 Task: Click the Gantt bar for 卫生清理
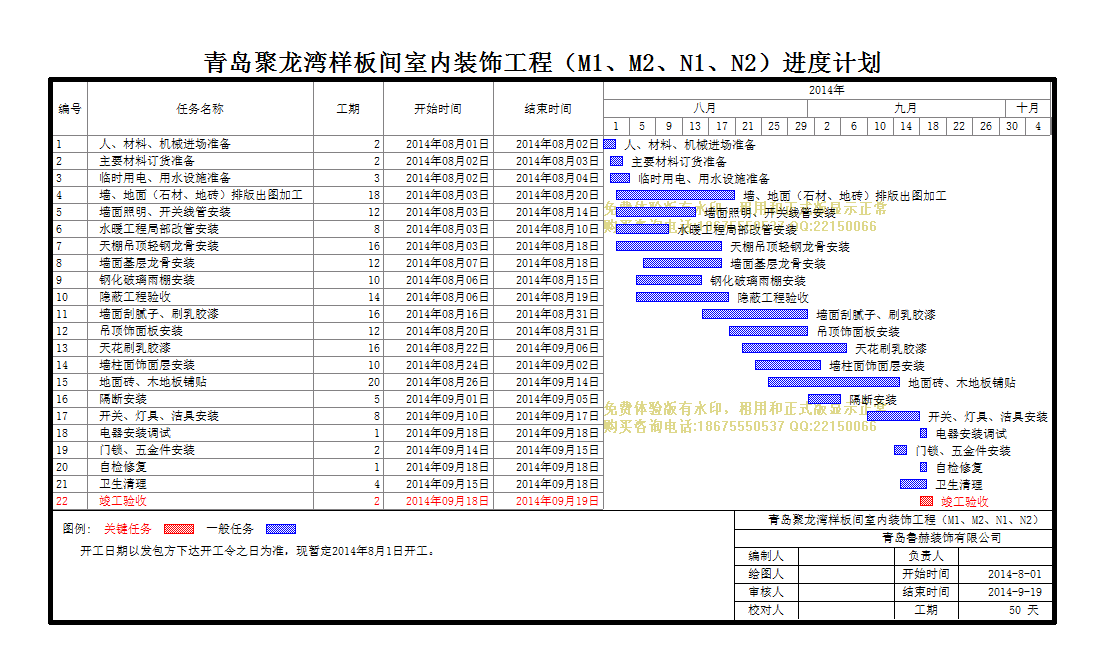click(x=913, y=484)
